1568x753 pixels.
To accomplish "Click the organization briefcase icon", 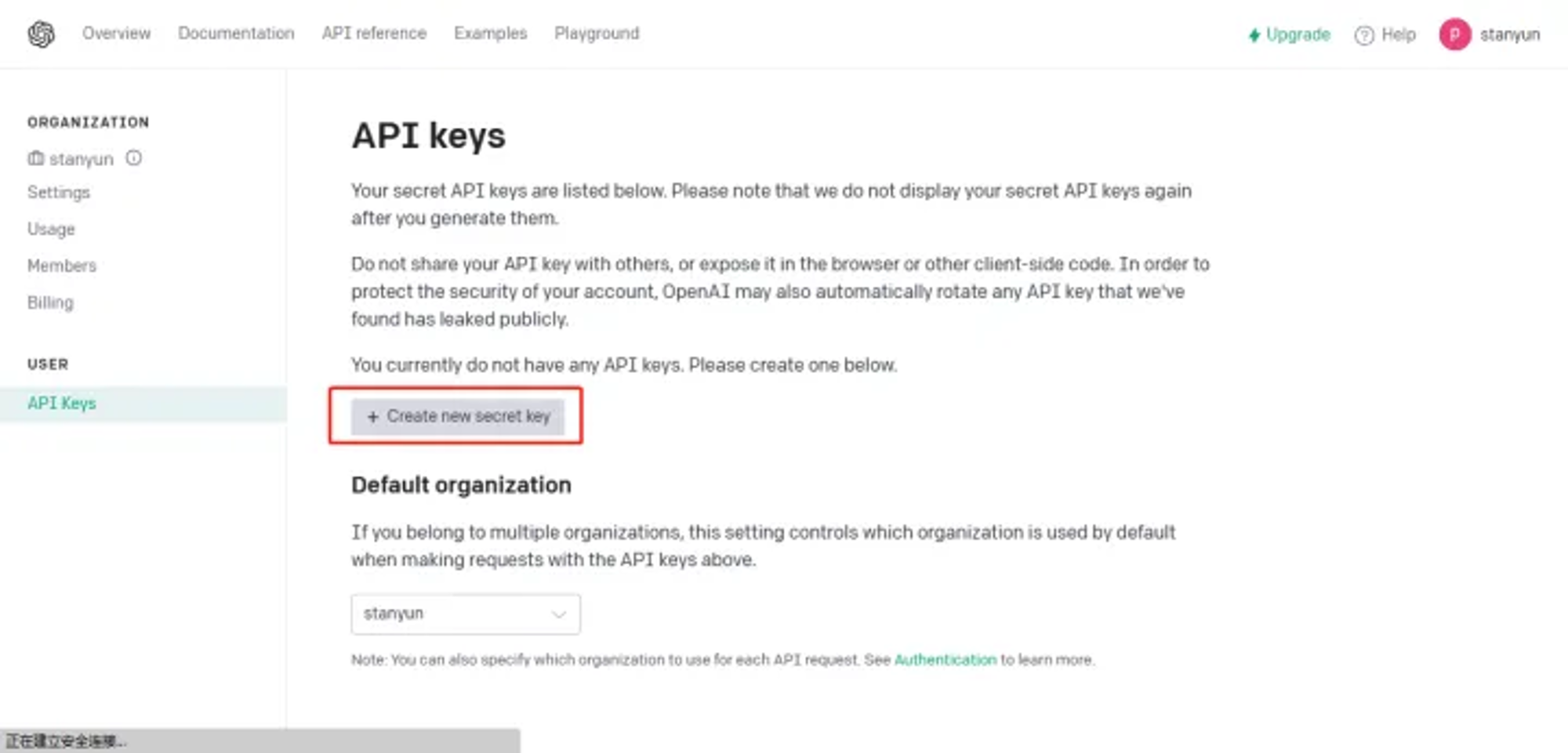I will tap(35, 158).
